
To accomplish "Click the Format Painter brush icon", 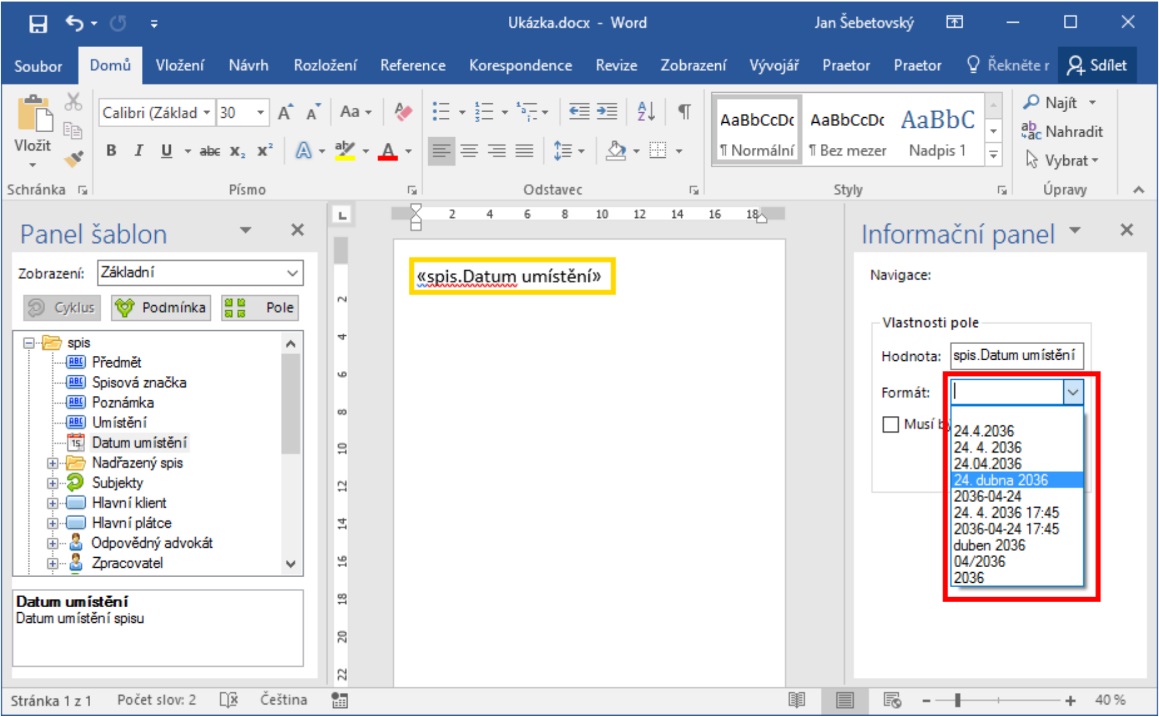I will point(73,158).
